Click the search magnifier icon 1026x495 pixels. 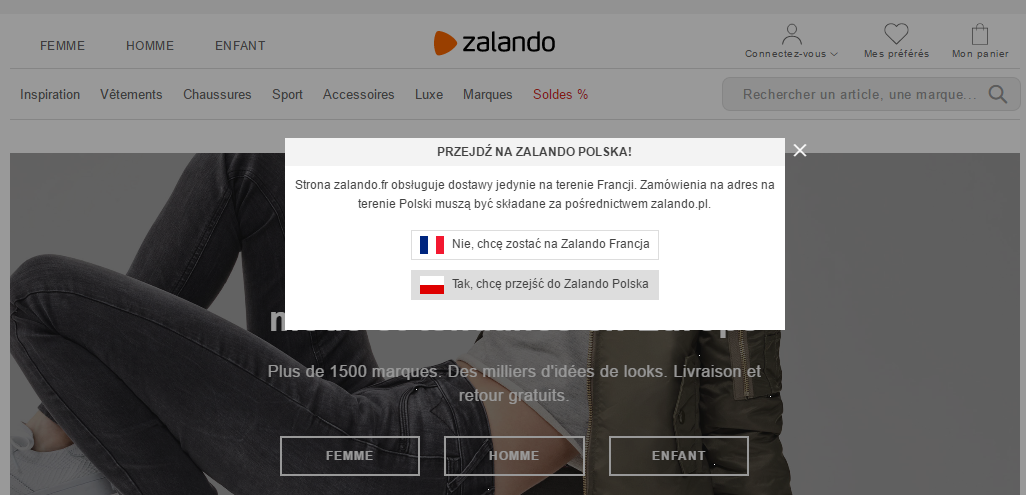point(998,94)
